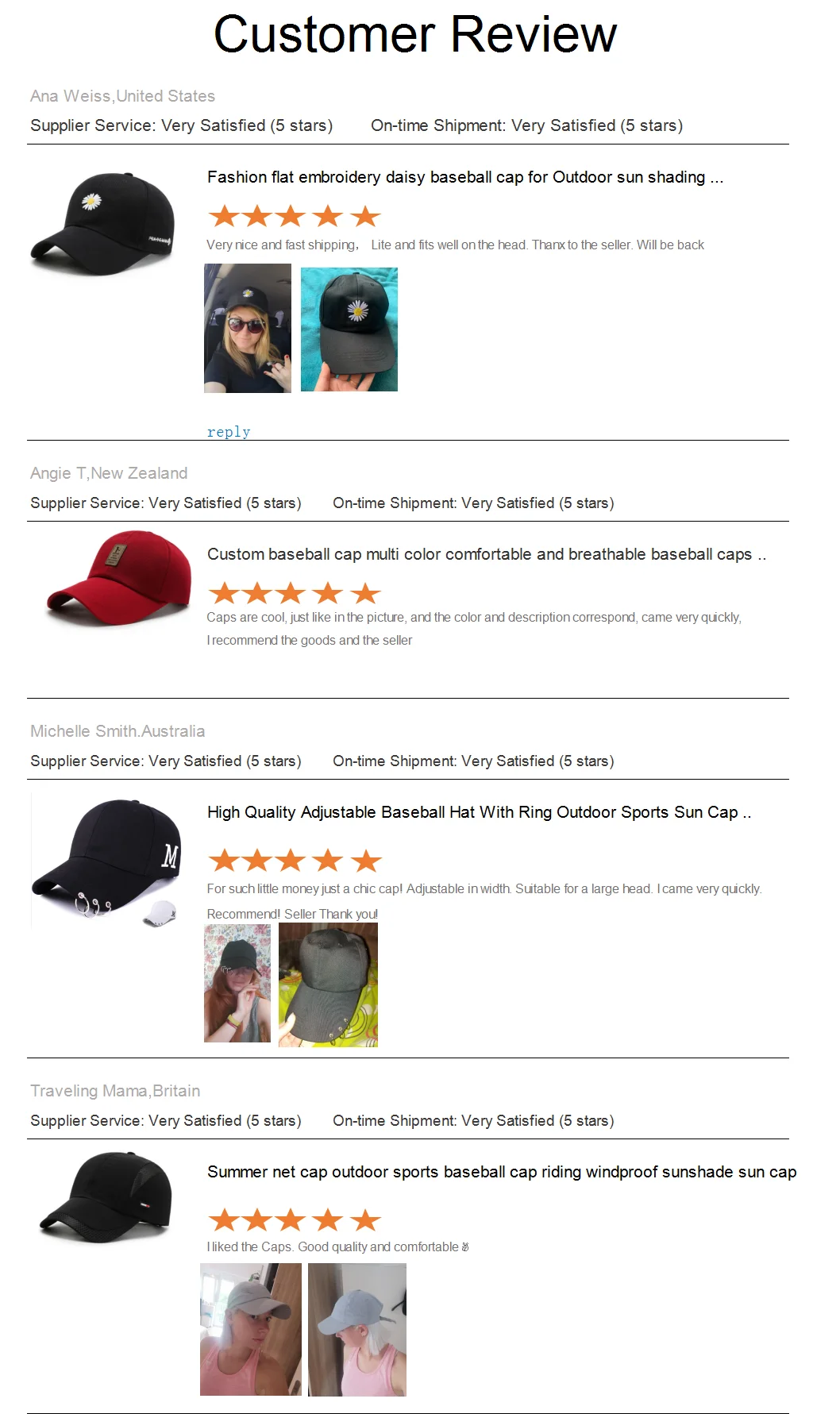Click the red baseball cap product image
This screenshot has height=1414, width=840.
119,578
